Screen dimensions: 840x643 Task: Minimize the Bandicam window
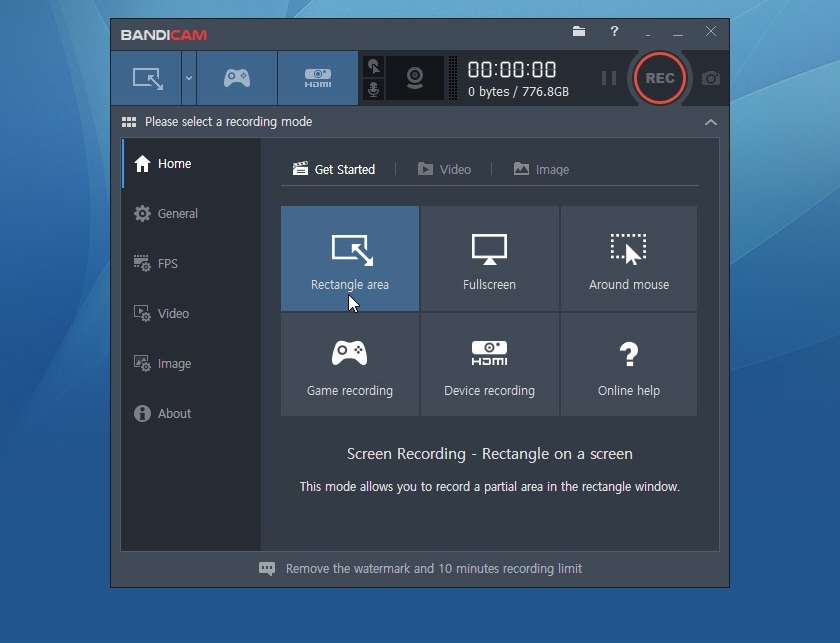tap(678, 33)
